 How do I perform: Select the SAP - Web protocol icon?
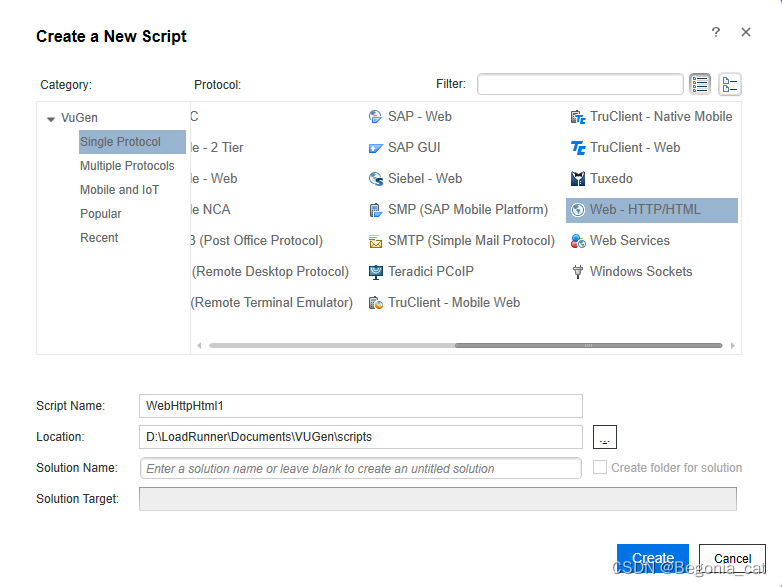point(376,117)
